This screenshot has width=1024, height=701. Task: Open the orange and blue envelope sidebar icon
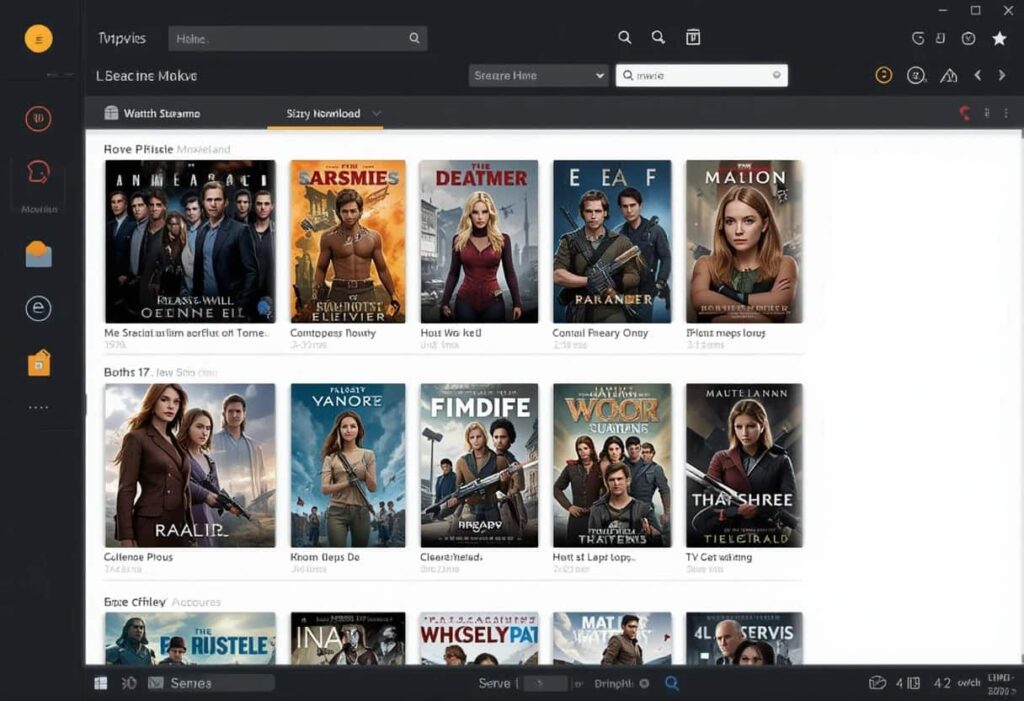[39, 254]
